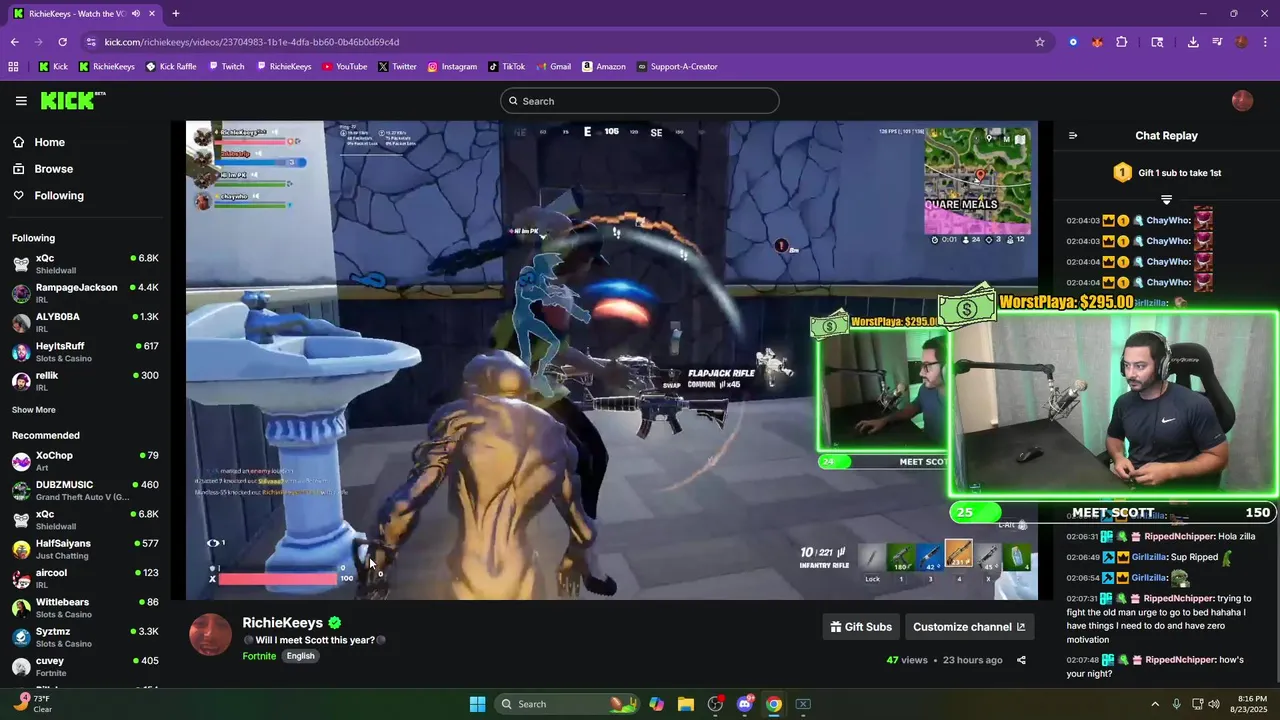The height and width of the screenshot is (720, 1280).
Task: Click the Kick search field
Action: tap(640, 101)
